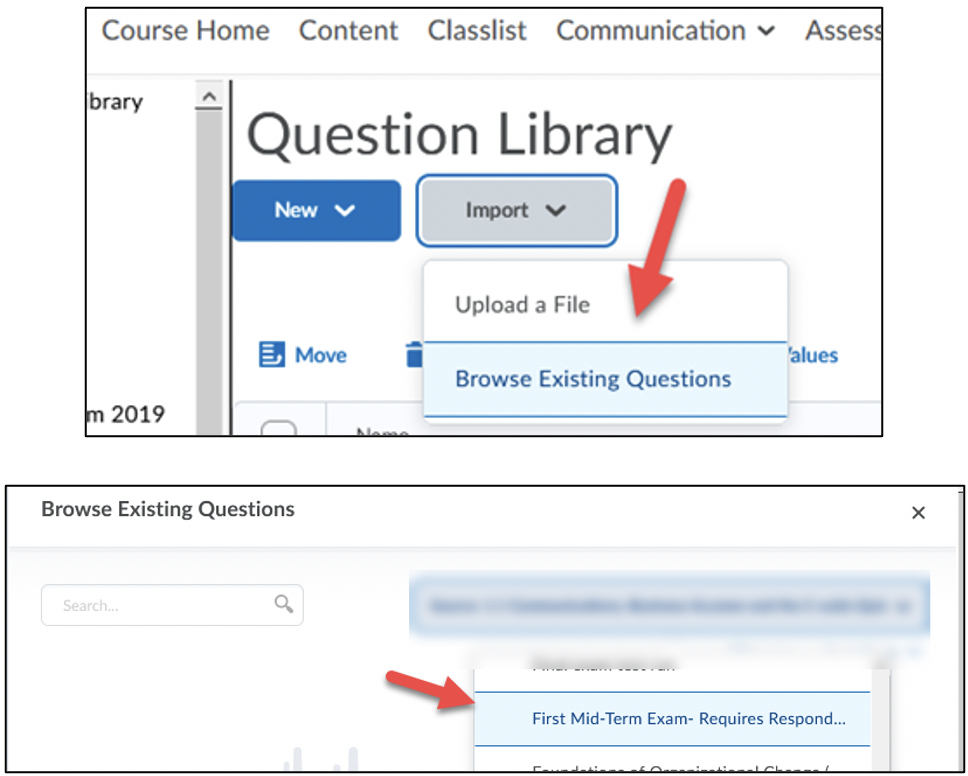
Task: Click the search magnifier icon
Action: 284,604
